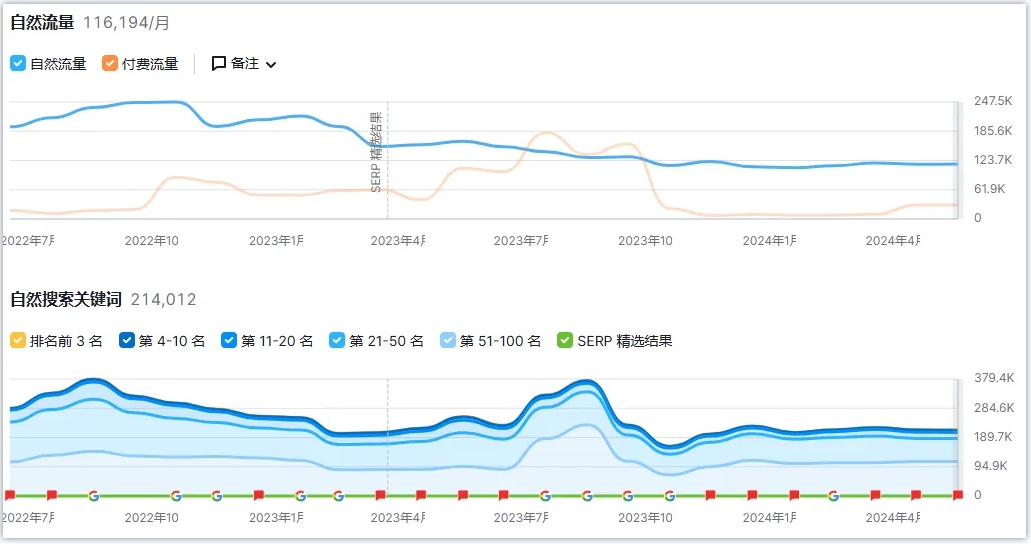Viewport: 1031px width, 544px height.
Task: Click the leftmost red flag marker
Action: (x=10, y=495)
